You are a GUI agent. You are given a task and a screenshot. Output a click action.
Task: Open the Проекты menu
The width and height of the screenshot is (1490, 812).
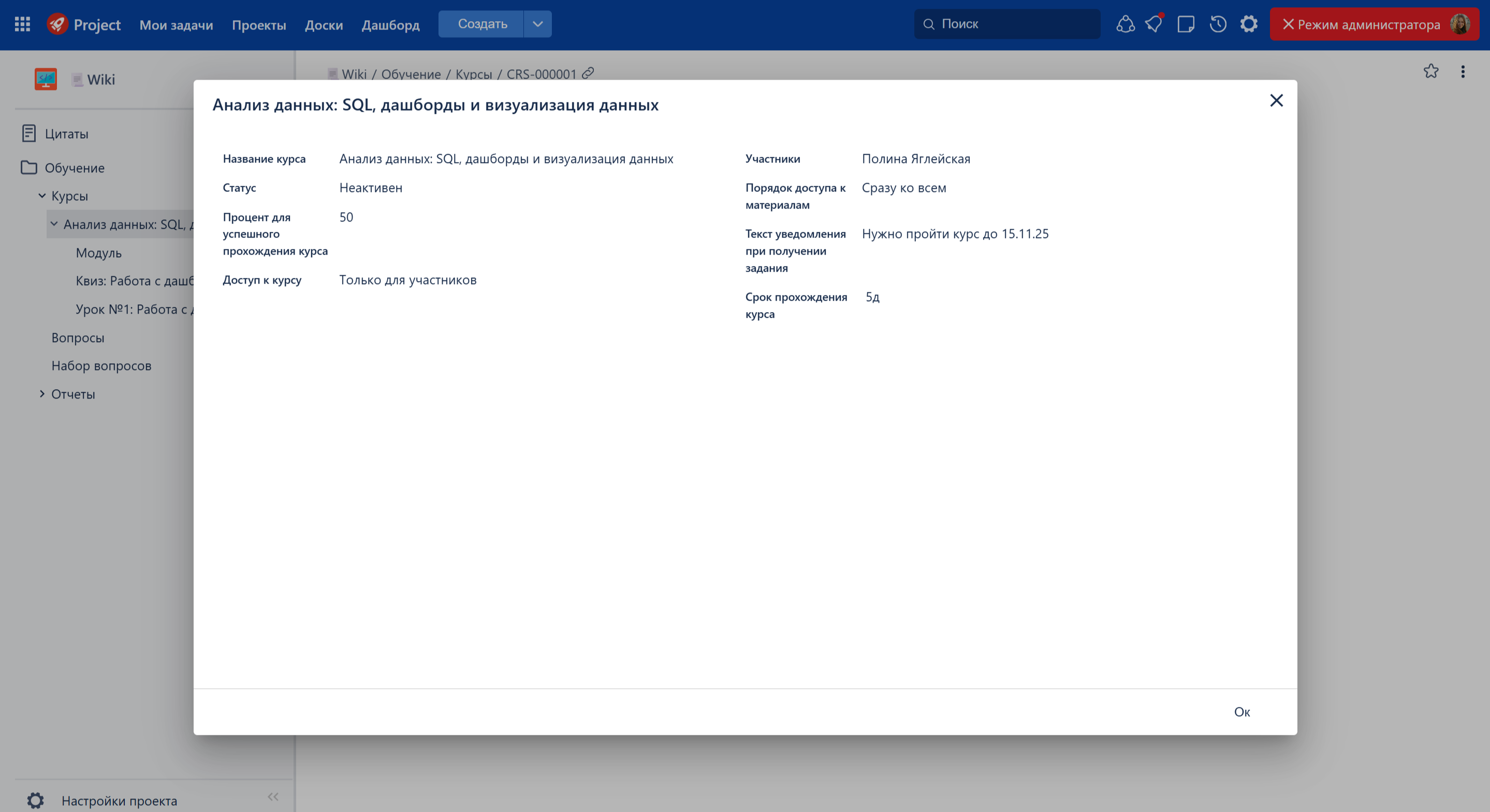(x=259, y=25)
